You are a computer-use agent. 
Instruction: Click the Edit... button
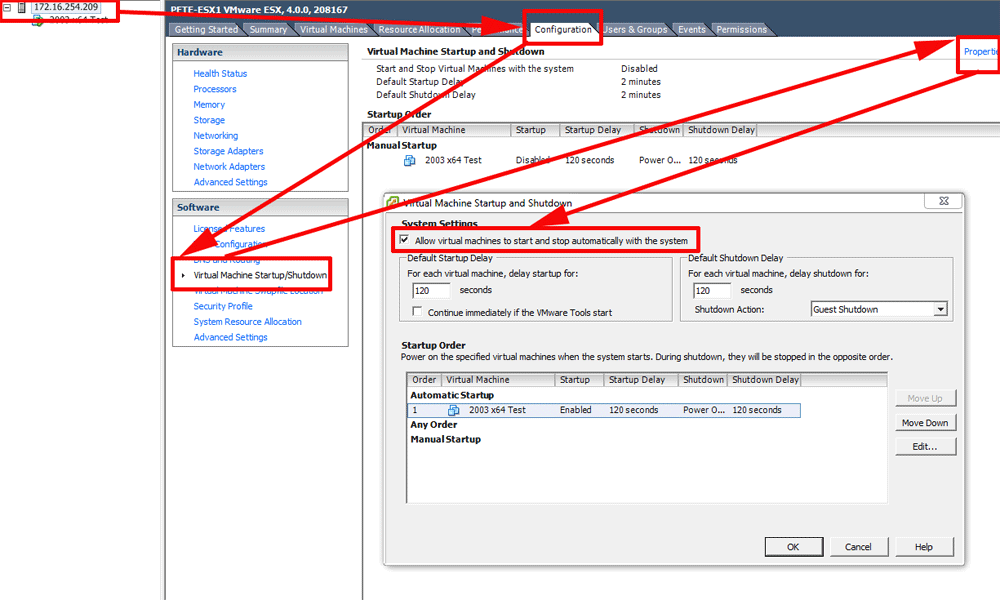pyautogui.click(x=925, y=446)
